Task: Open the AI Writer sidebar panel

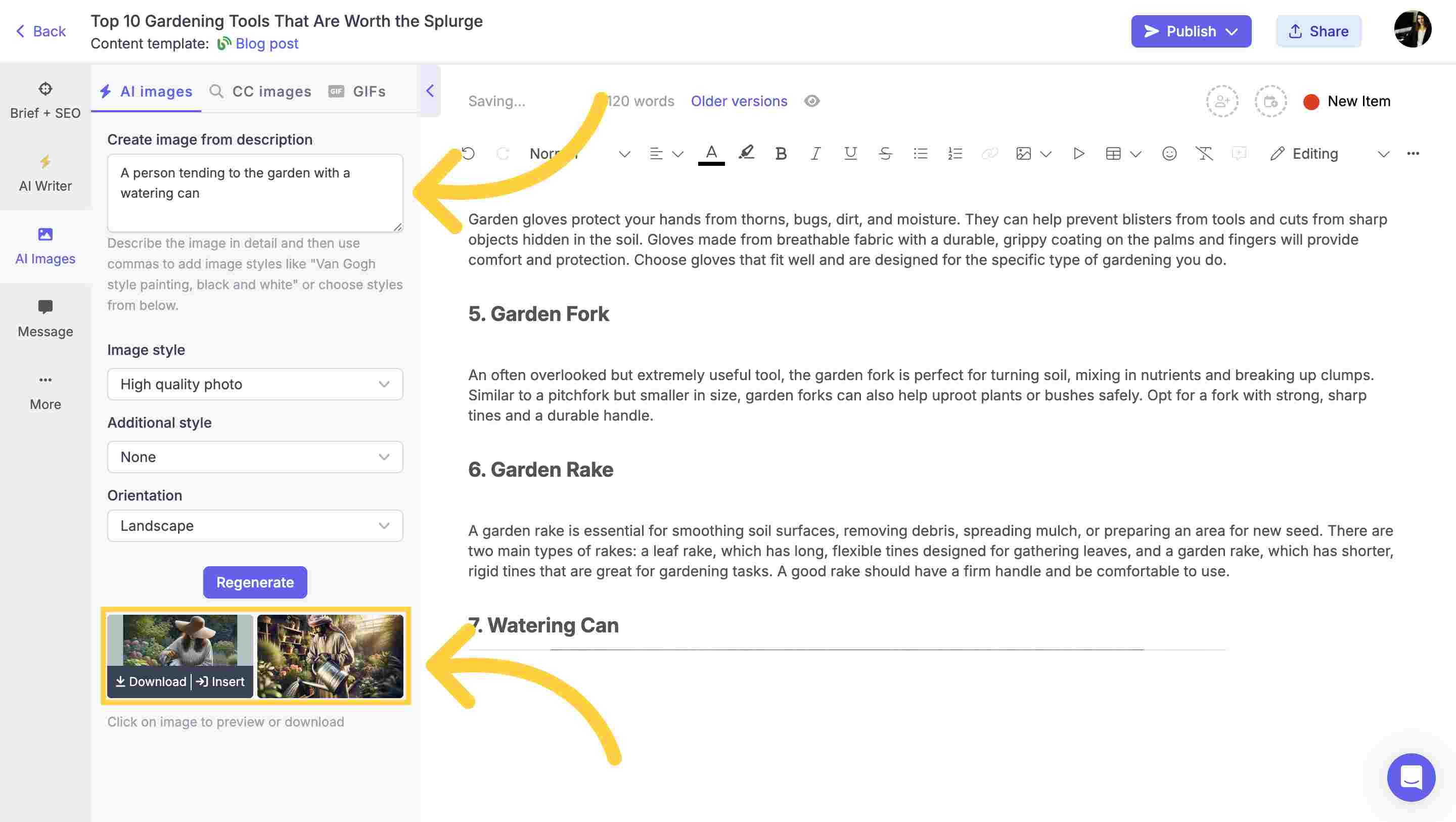Action: [x=45, y=173]
